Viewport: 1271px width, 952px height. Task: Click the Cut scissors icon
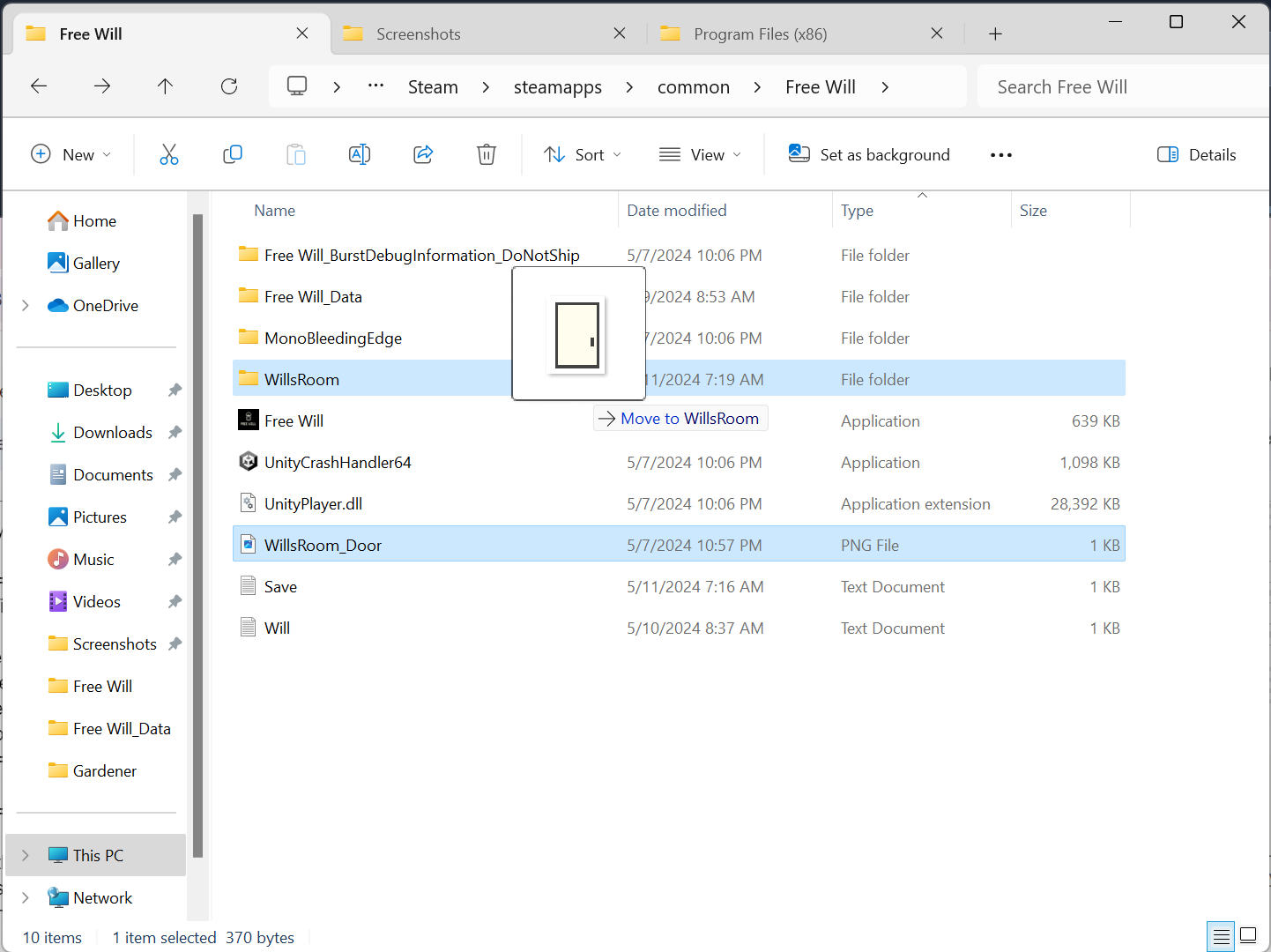169,155
